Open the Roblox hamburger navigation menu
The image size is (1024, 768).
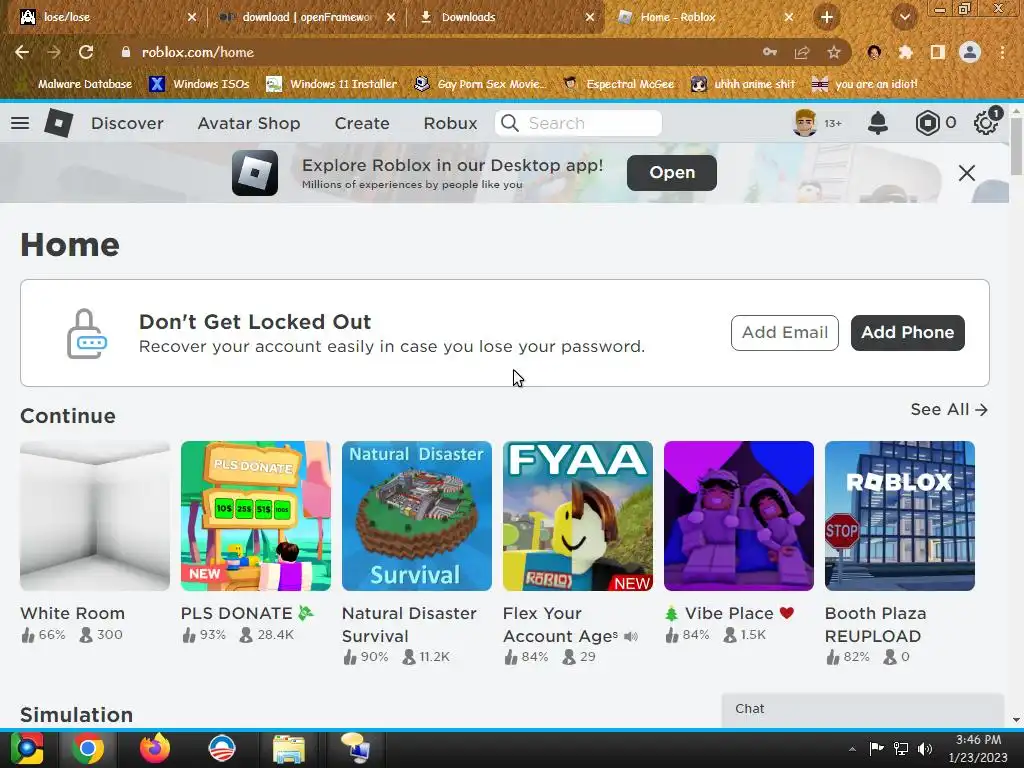pos(20,123)
